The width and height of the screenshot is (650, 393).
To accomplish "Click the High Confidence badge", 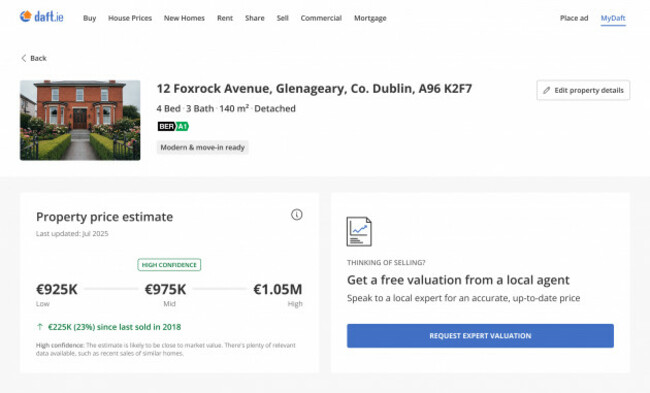I will (169, 265).
